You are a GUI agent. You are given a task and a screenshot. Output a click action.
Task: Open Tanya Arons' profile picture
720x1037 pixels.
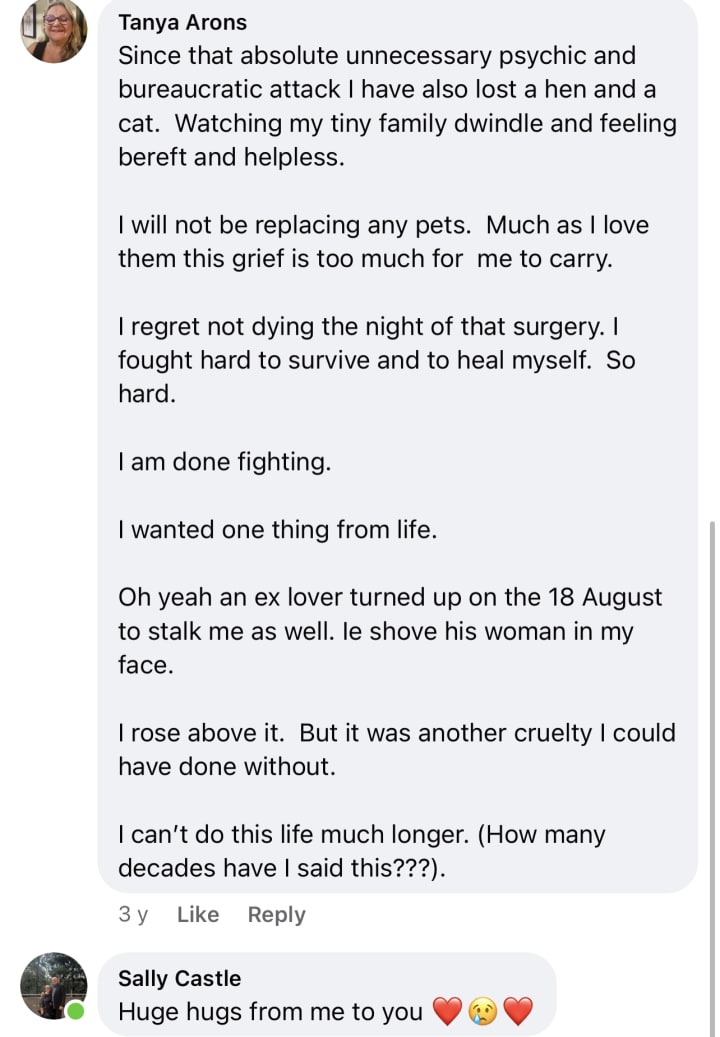[x=54, y=30]
